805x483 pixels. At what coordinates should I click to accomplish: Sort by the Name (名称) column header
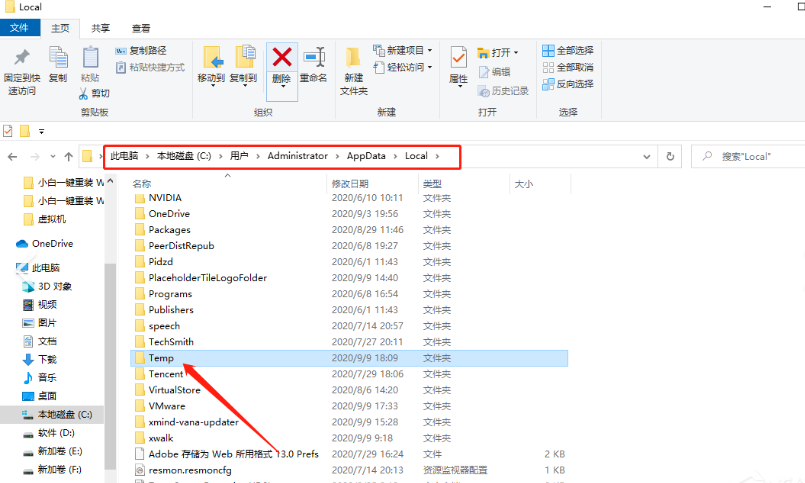(x=228, y=183)
